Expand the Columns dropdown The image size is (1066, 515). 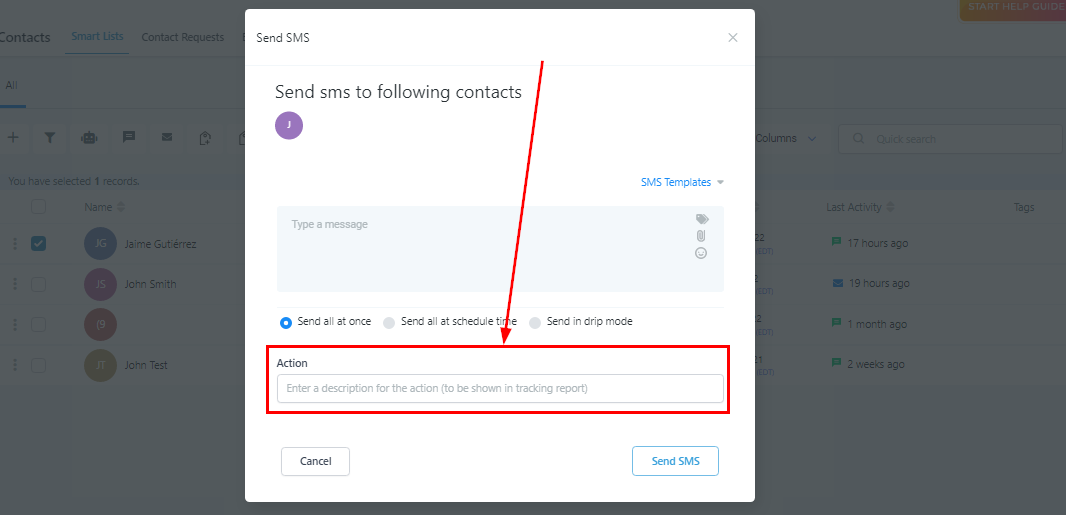(786, 138)
